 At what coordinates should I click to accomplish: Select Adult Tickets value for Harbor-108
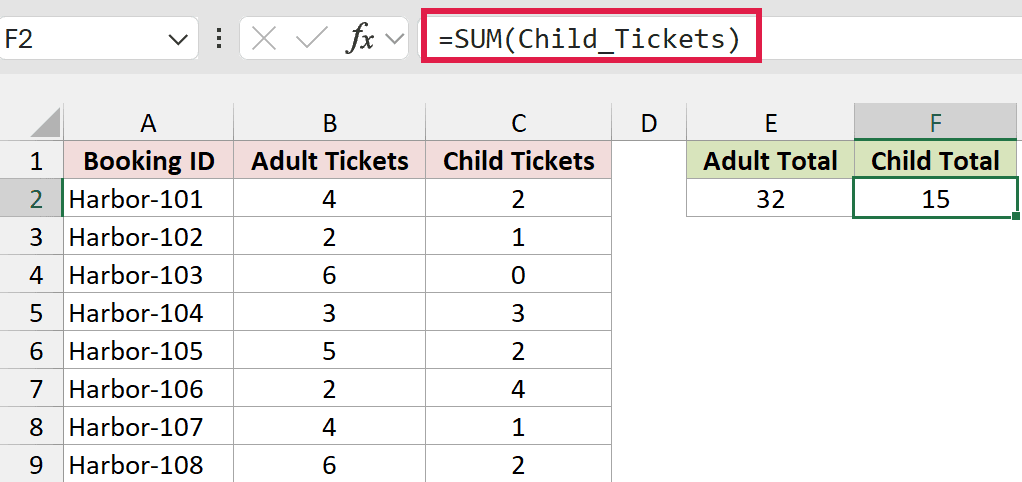[329, 464]
